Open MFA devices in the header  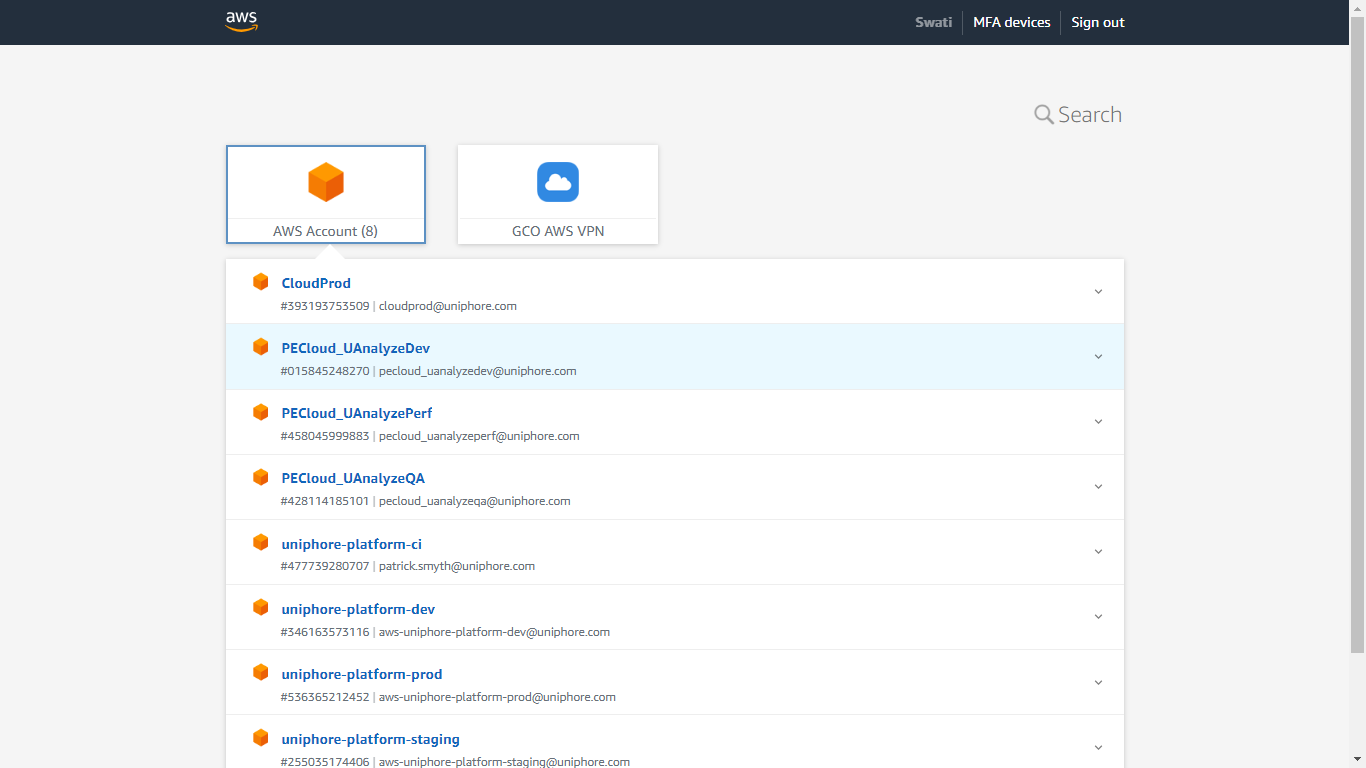point(1012,22)
